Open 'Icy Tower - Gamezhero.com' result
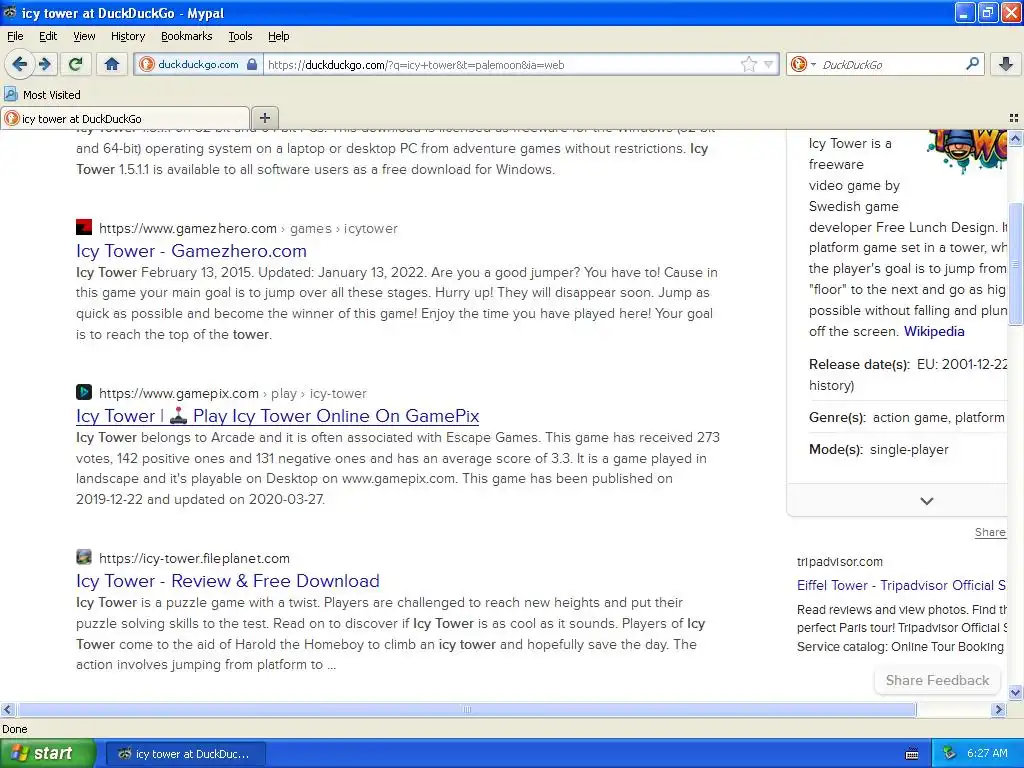 (x=191, y=251)
